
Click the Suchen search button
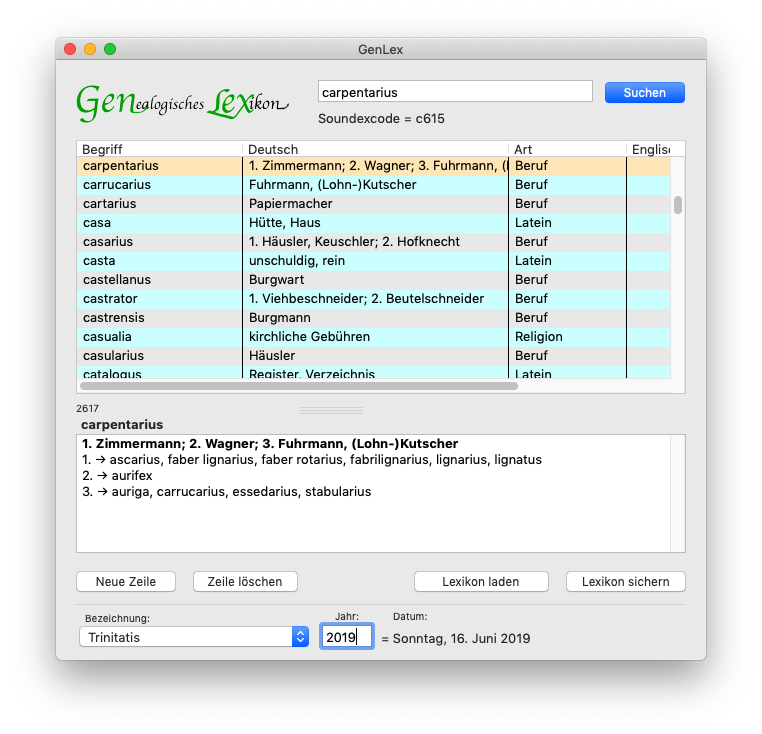coord(644,92)
